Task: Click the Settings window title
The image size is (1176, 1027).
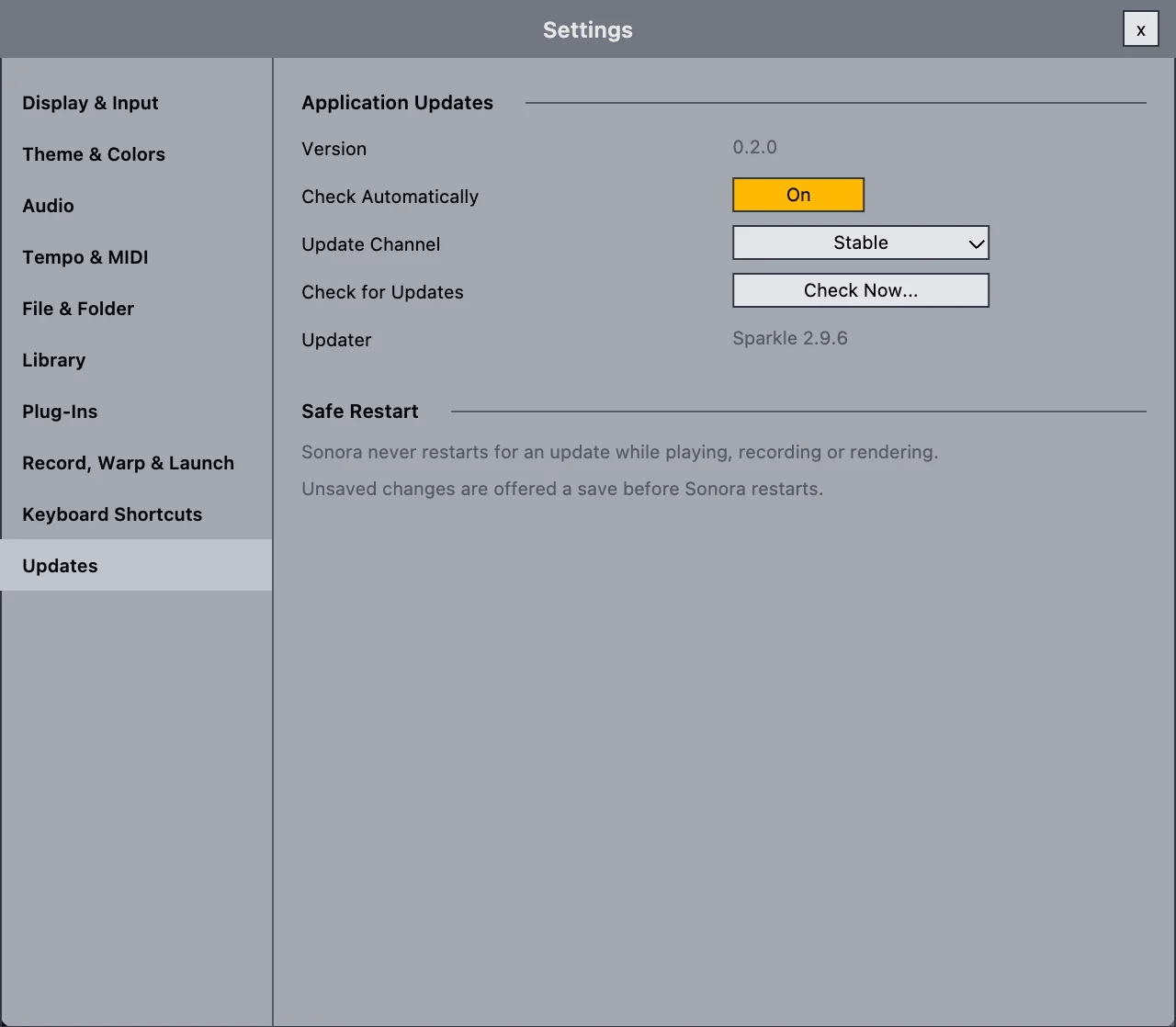Action: point(588,29)
